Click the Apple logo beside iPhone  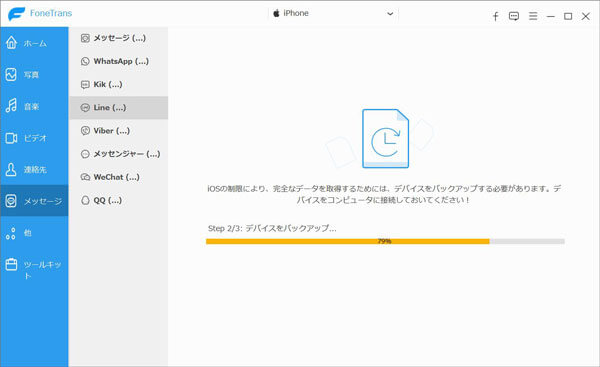(x=276, y=13)
